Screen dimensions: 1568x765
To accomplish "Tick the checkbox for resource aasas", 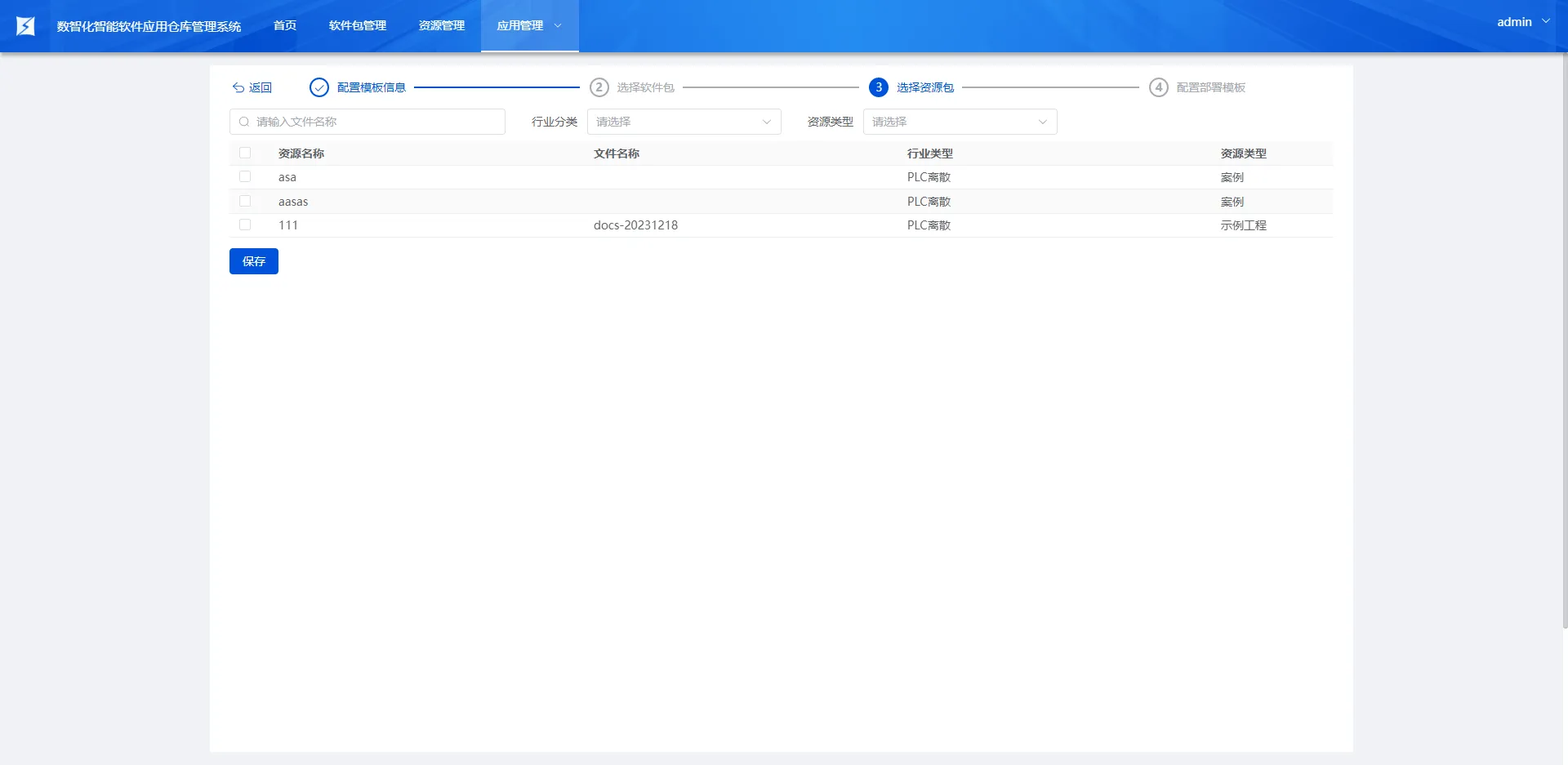I will 245,201.
